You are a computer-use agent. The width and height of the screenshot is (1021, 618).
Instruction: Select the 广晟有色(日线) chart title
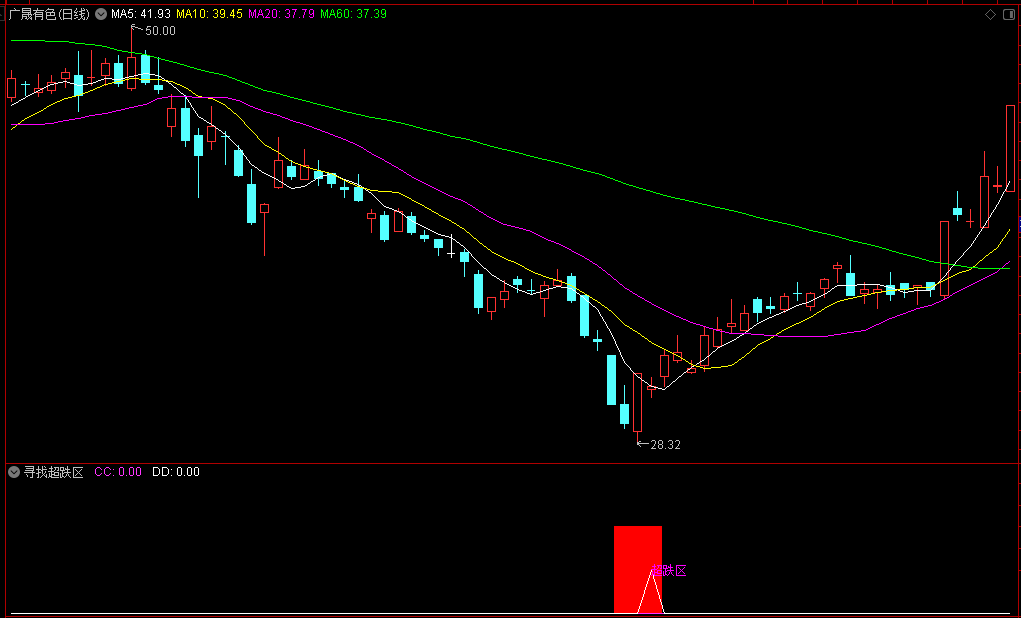click(x=49, y=14)
